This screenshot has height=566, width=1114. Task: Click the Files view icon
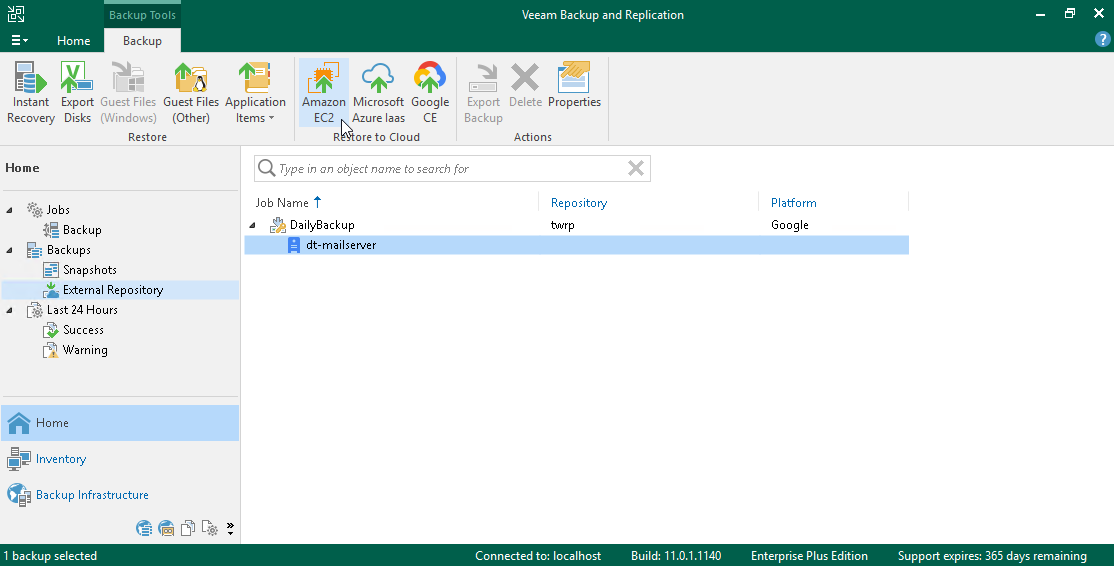188,528
